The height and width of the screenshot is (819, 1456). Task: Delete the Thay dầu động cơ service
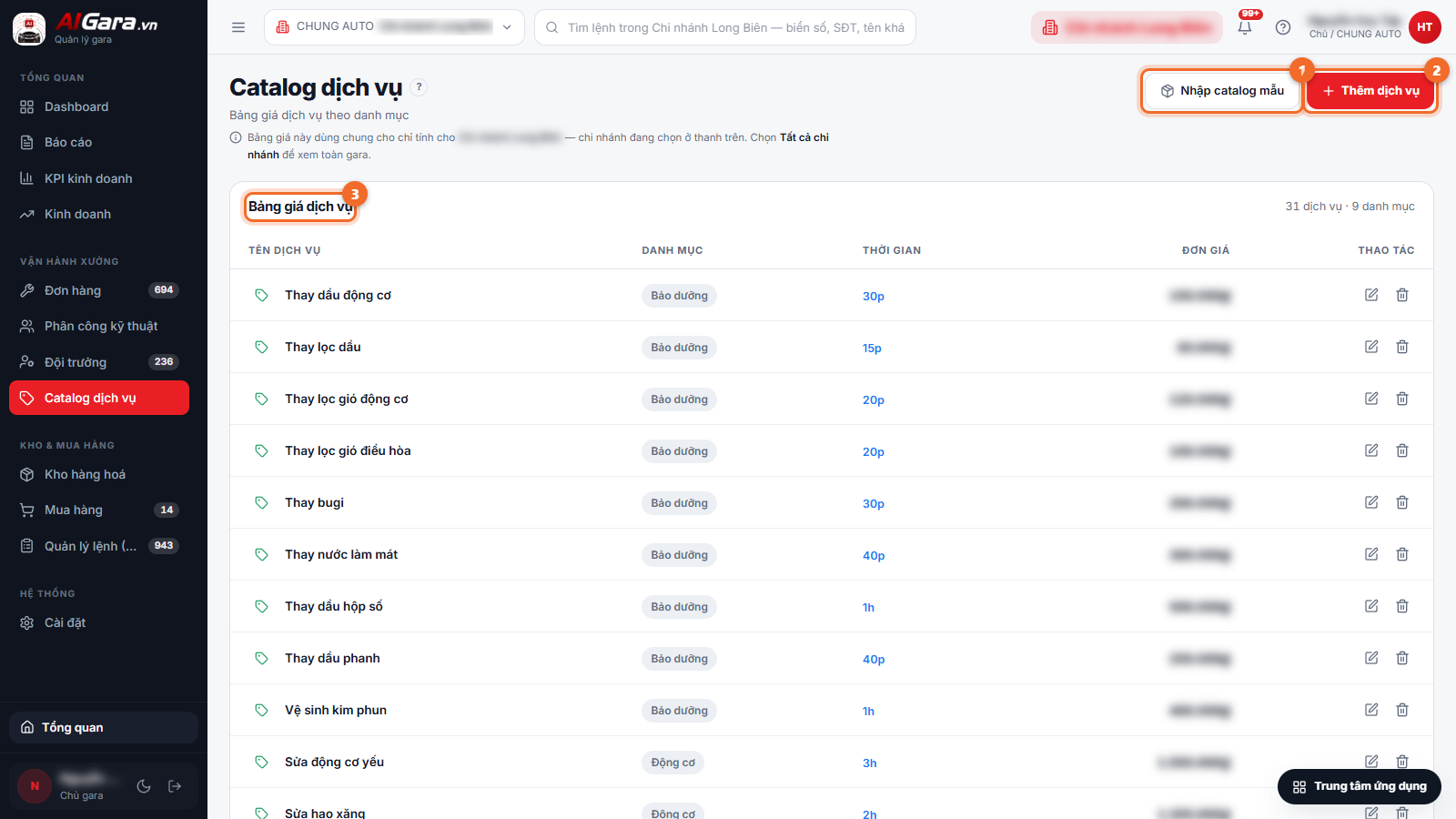pos(1402,295)
